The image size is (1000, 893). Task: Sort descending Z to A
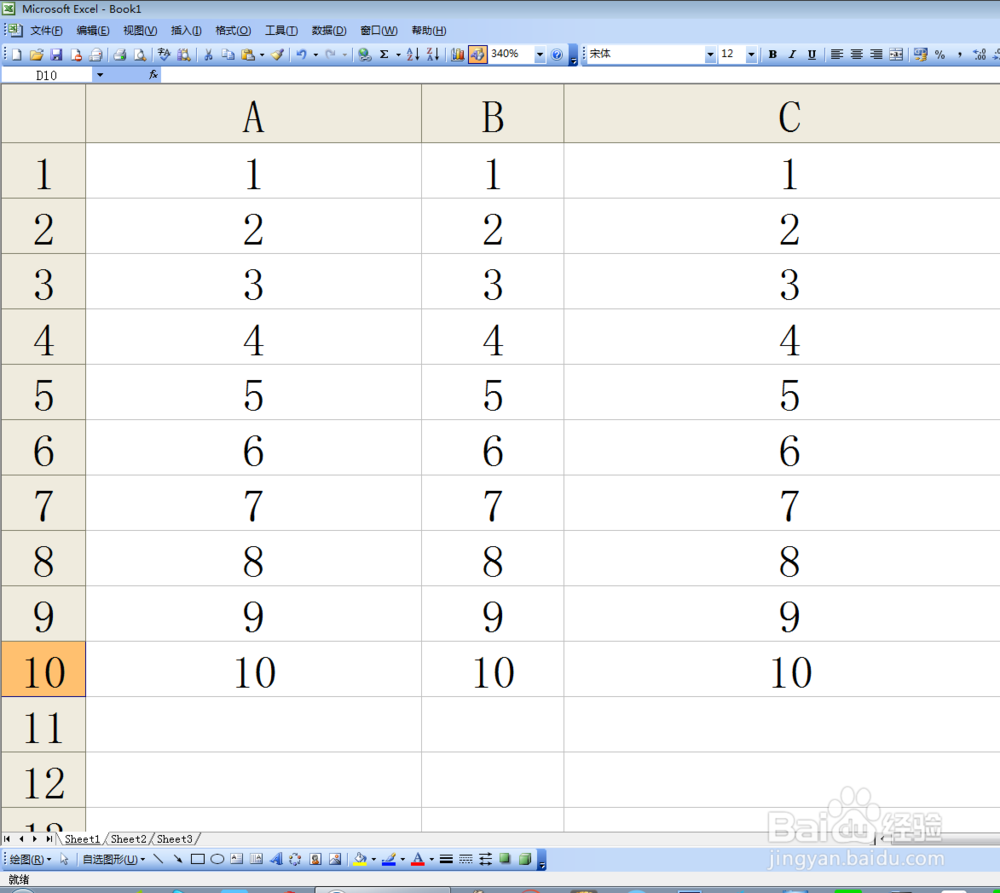[x=433, y=55]
